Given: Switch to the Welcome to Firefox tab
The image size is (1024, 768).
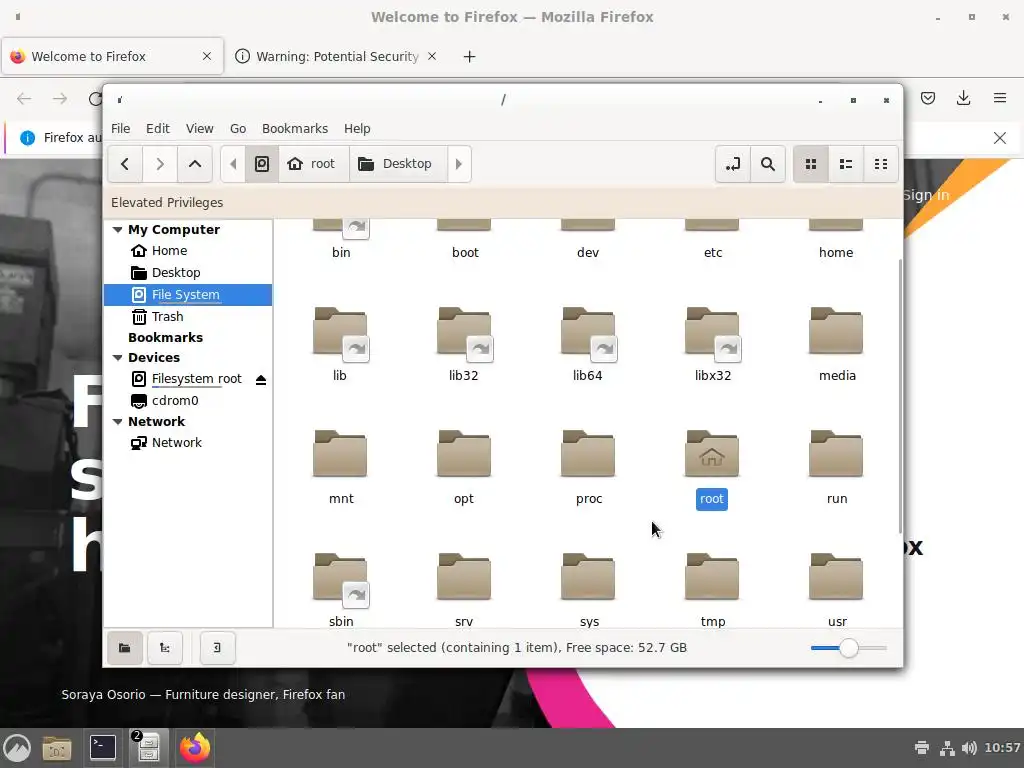Looking at the screenshot, I should [112, 57].
